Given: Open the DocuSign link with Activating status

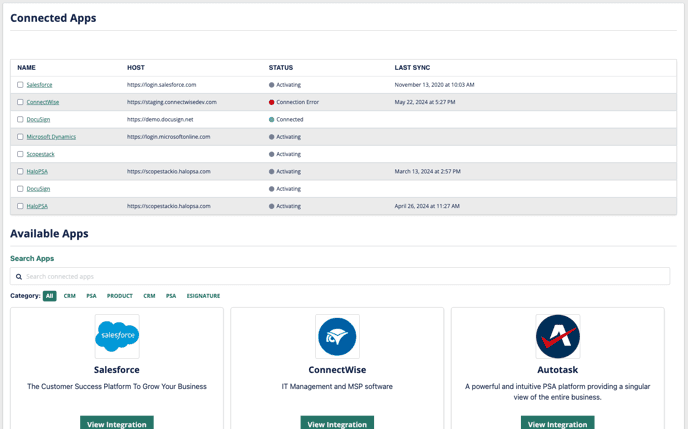Looking at the screenshot, I should [x=38, y=189].
